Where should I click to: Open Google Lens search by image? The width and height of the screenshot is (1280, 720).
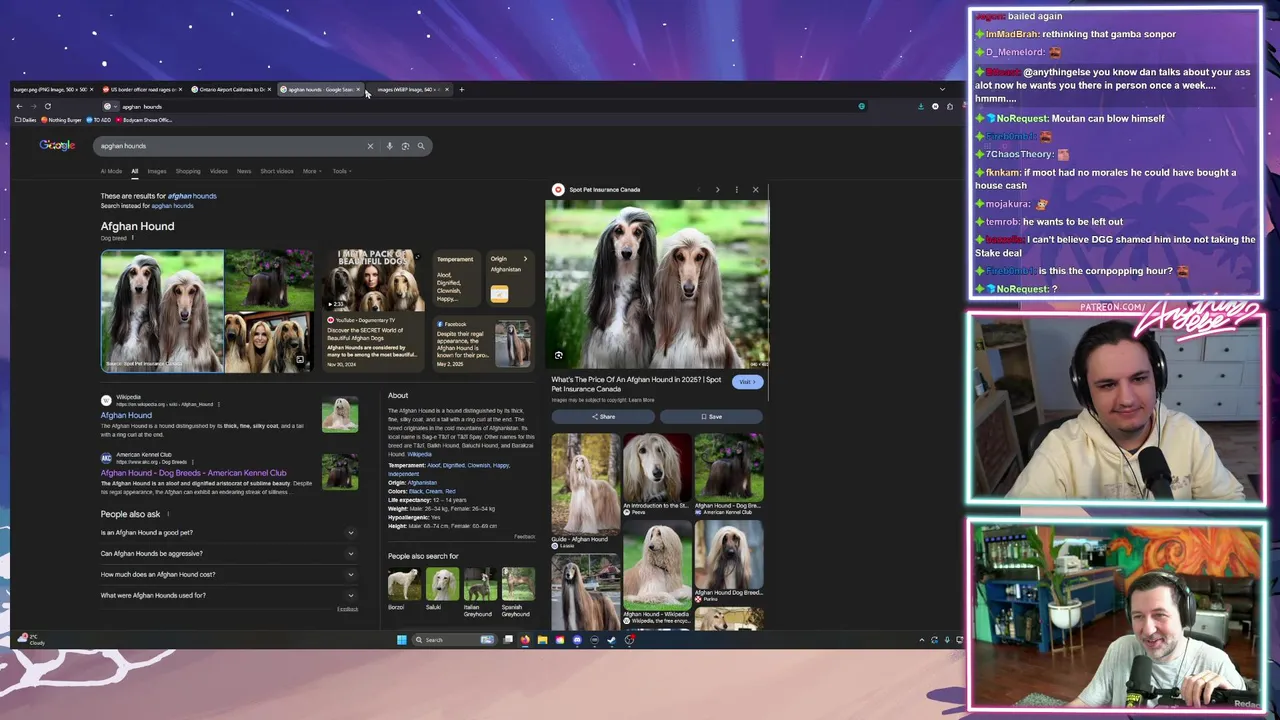click(x=405, y=146)
